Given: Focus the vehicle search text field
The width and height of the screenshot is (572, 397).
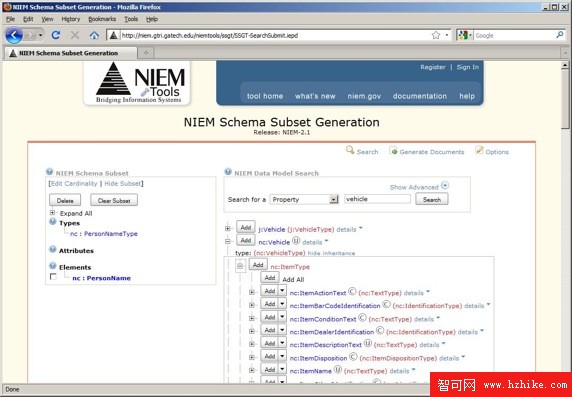Looking at the screenshot, I should 378,199.
